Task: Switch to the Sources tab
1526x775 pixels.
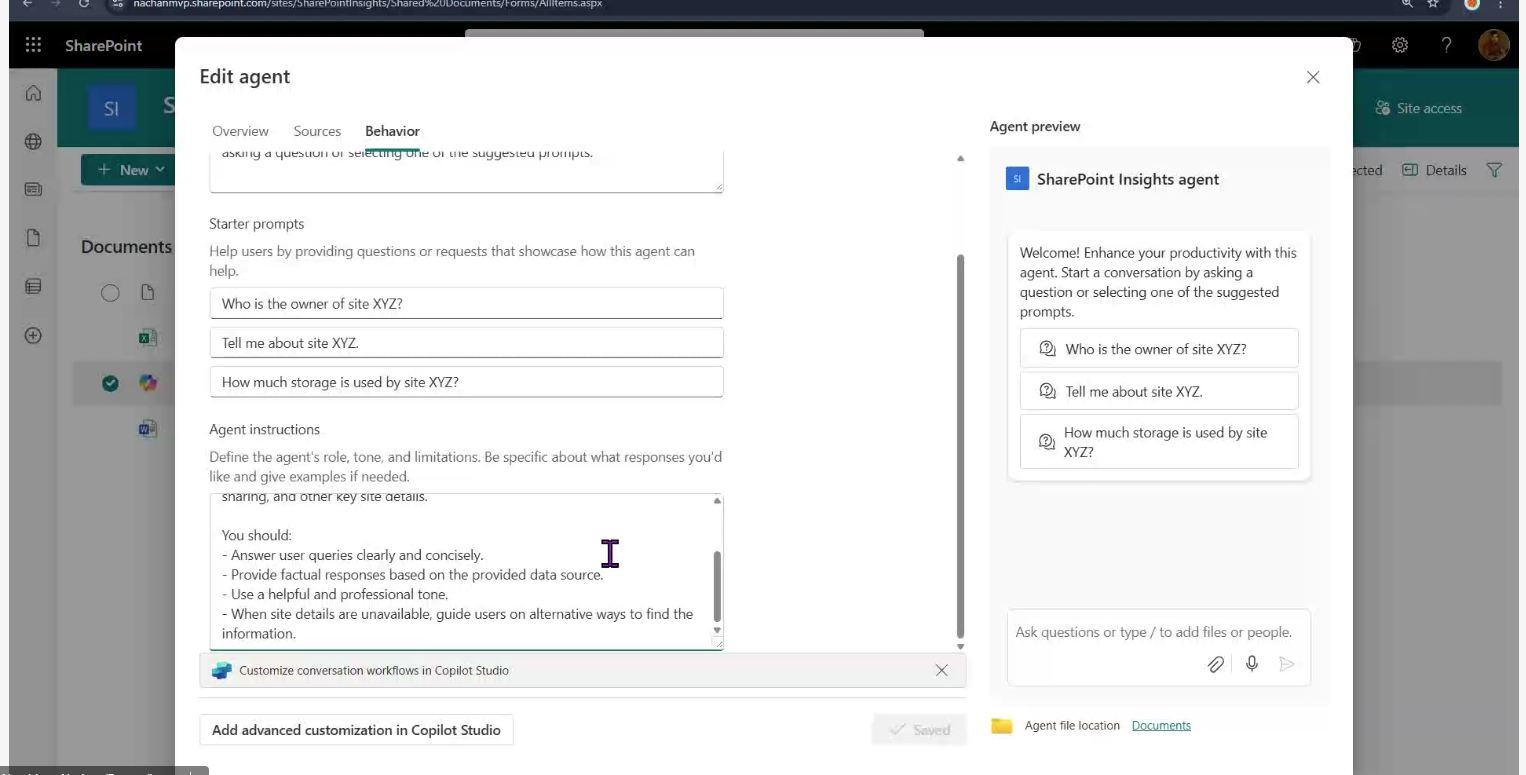Action: [x=317, y=131]
